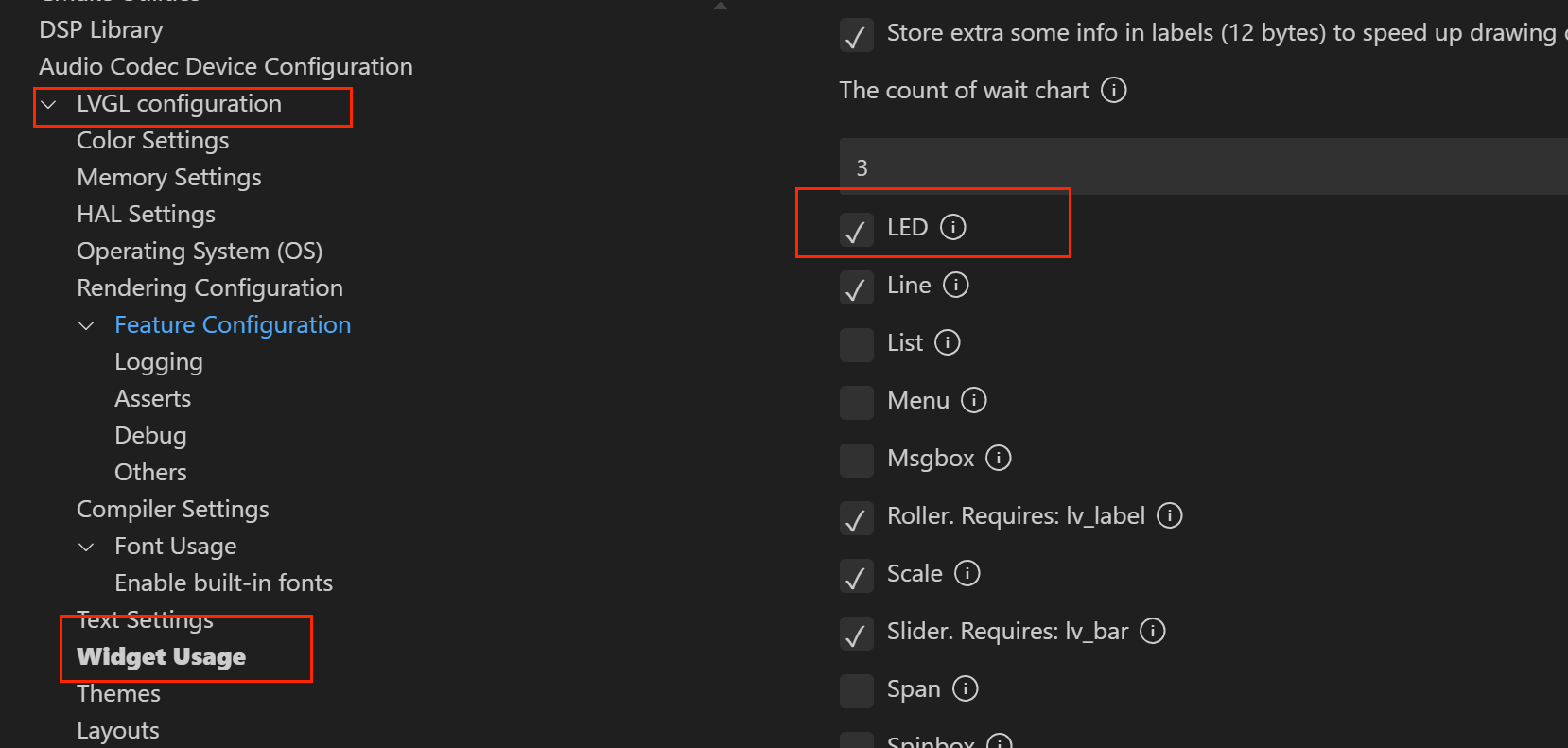Image resolution: width=1568 pixels, height=748 pixels.
Task: Check the Msgbox widget checkbox
Action: coord(856,460)
